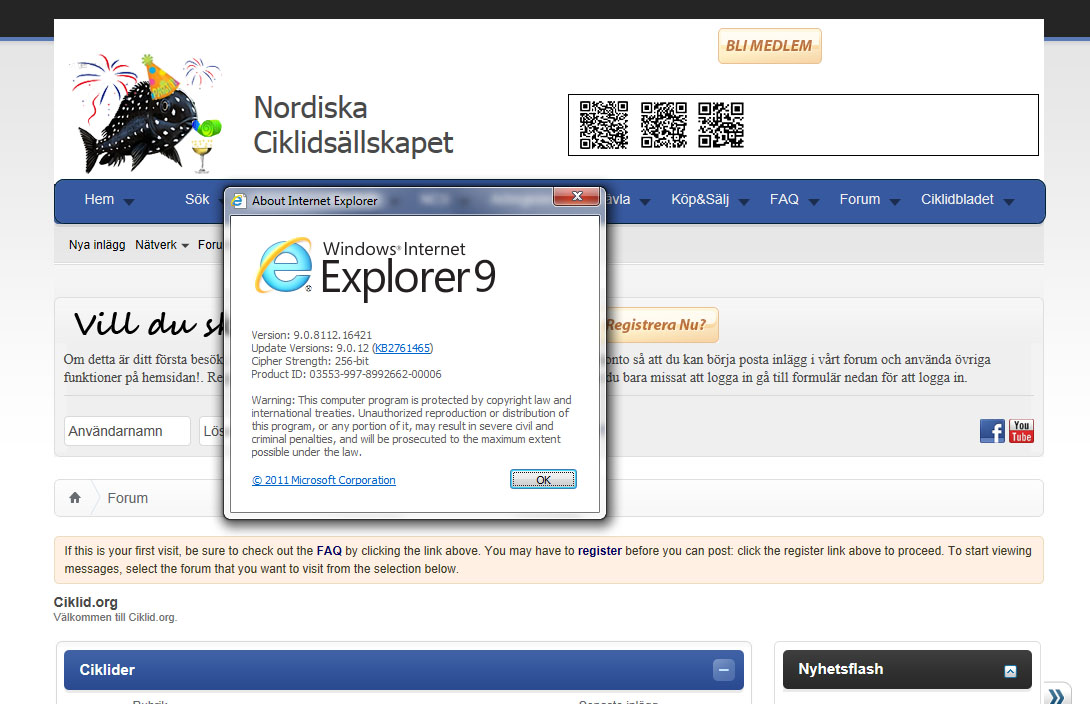Click the Nordiska Ciklidsällskapet title
Viewport: 1090px width, 704px height.
point(353,125)
